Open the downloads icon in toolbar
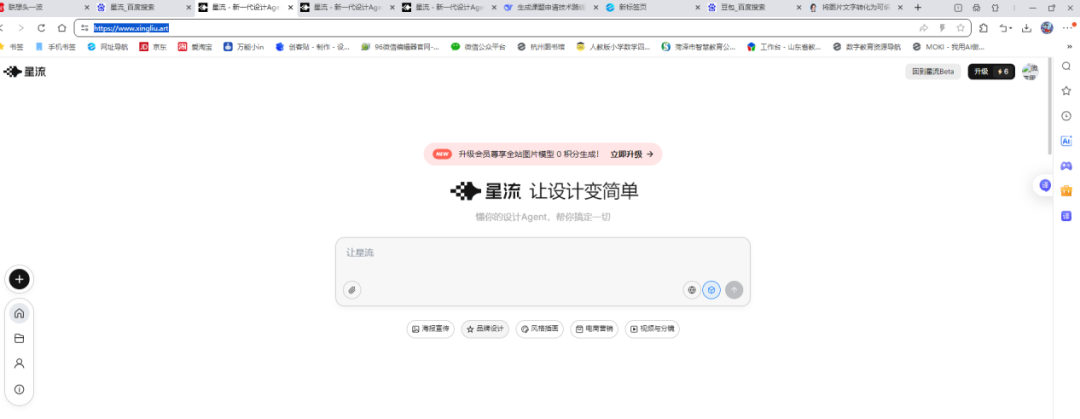Image resolution: width=1080 pixels, height=419 pixels. 1026,28
